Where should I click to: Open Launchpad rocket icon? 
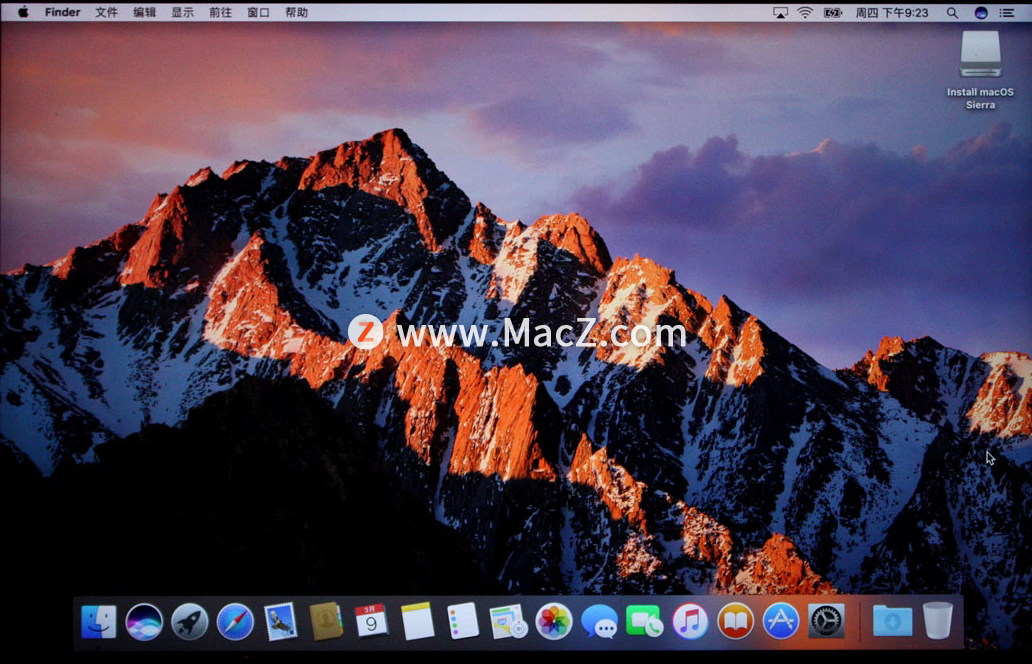pyautogui.click(x=190, y=622)
